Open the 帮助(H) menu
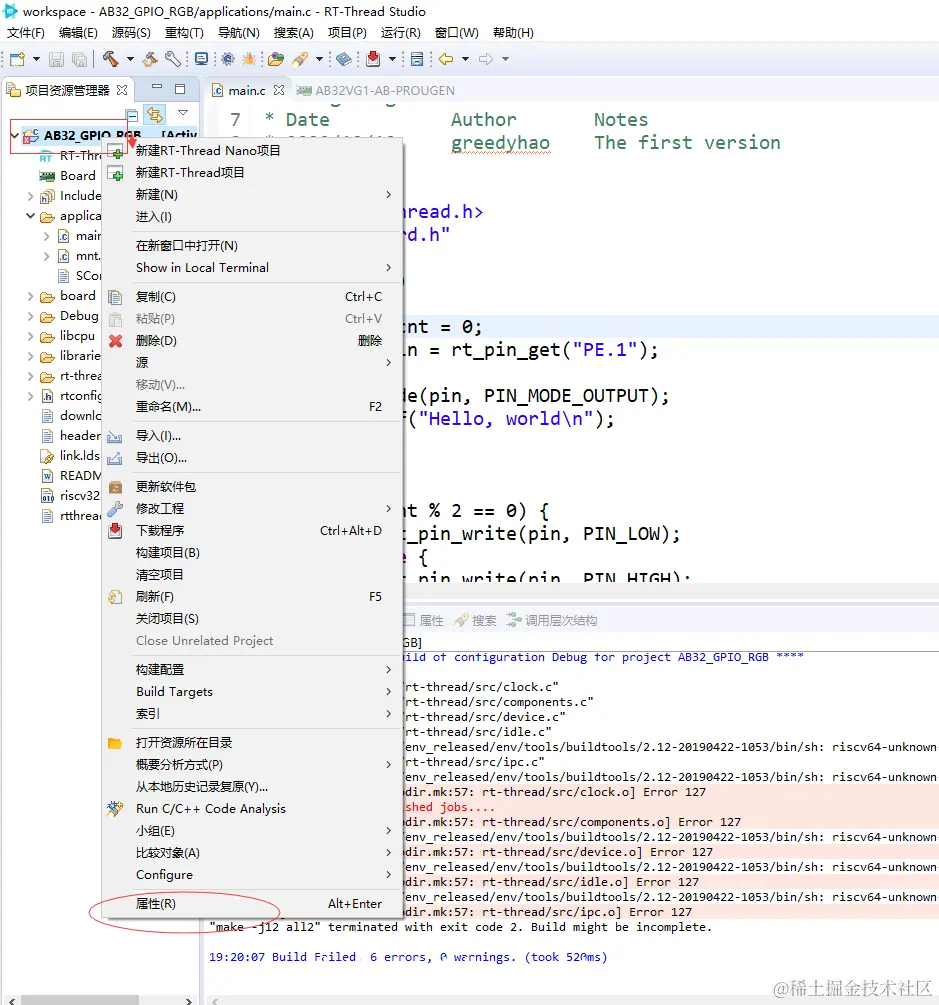This screenshot has height=1005, width=939. pyautogui.click(x=513, y=33)
